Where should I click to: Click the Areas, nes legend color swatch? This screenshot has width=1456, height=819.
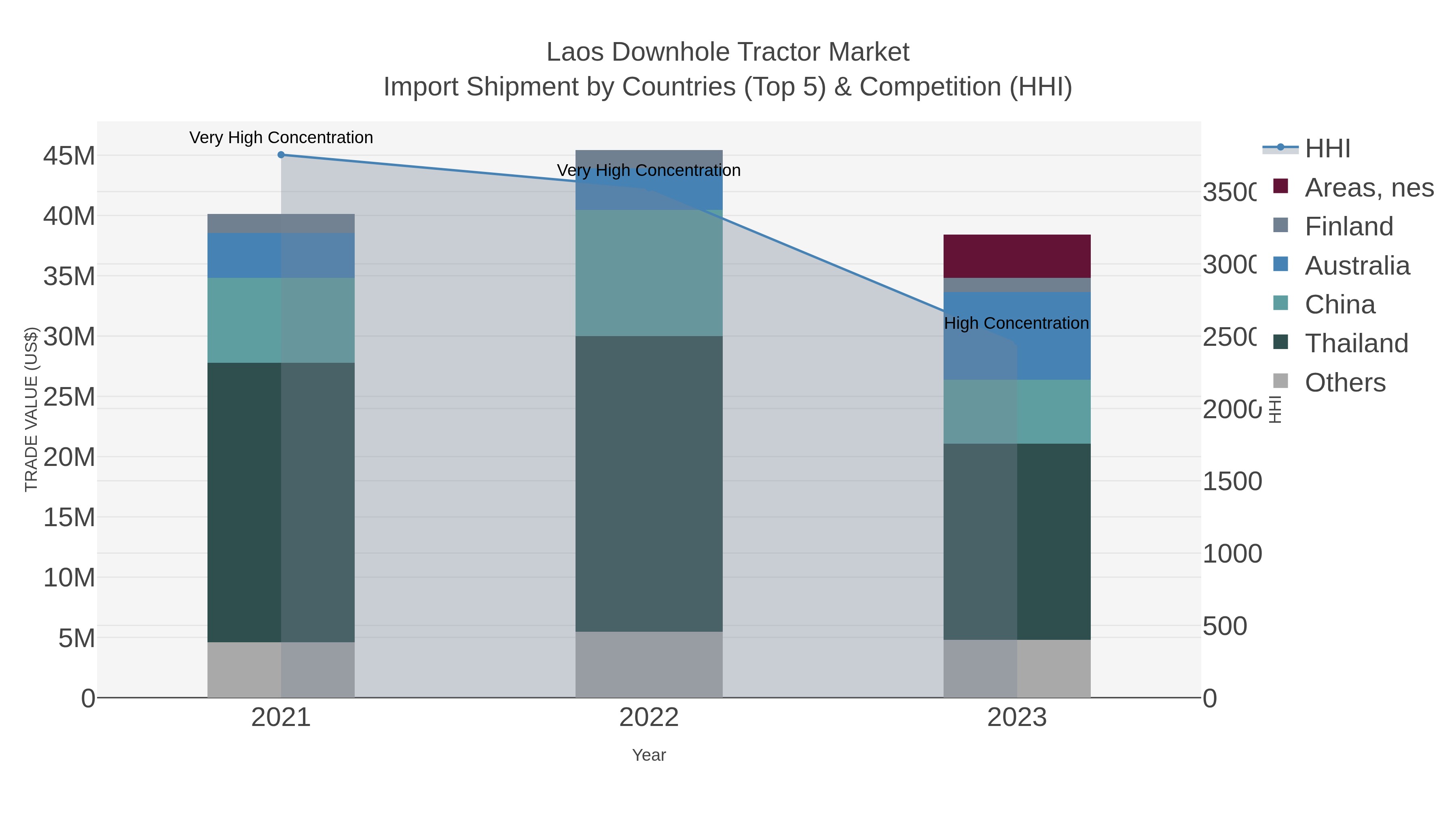[1280, 186]
